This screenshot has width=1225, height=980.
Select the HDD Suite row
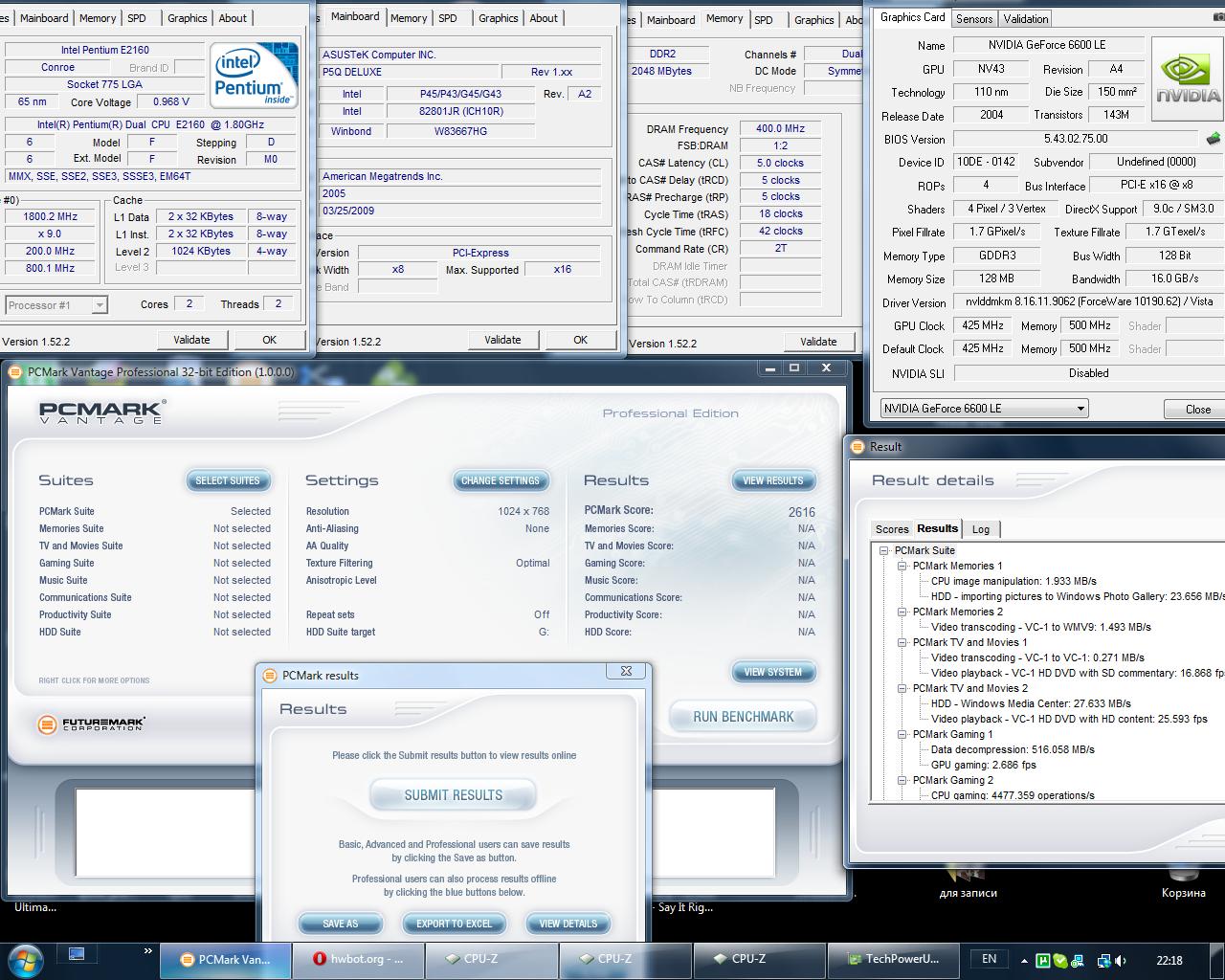click(x=155, y=632)
